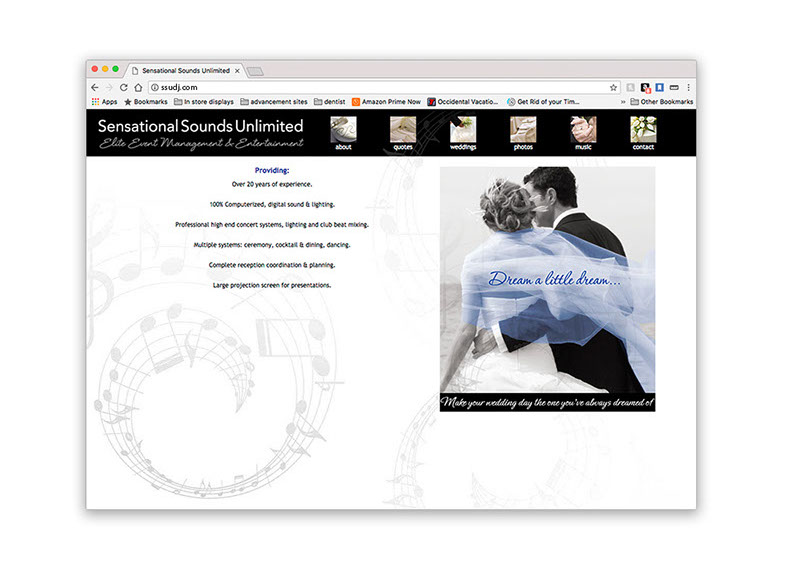Click the Sensational Sounds Unlimited logo
The height and width of the screenshot is (588, 785).
(x=200, y=133)
